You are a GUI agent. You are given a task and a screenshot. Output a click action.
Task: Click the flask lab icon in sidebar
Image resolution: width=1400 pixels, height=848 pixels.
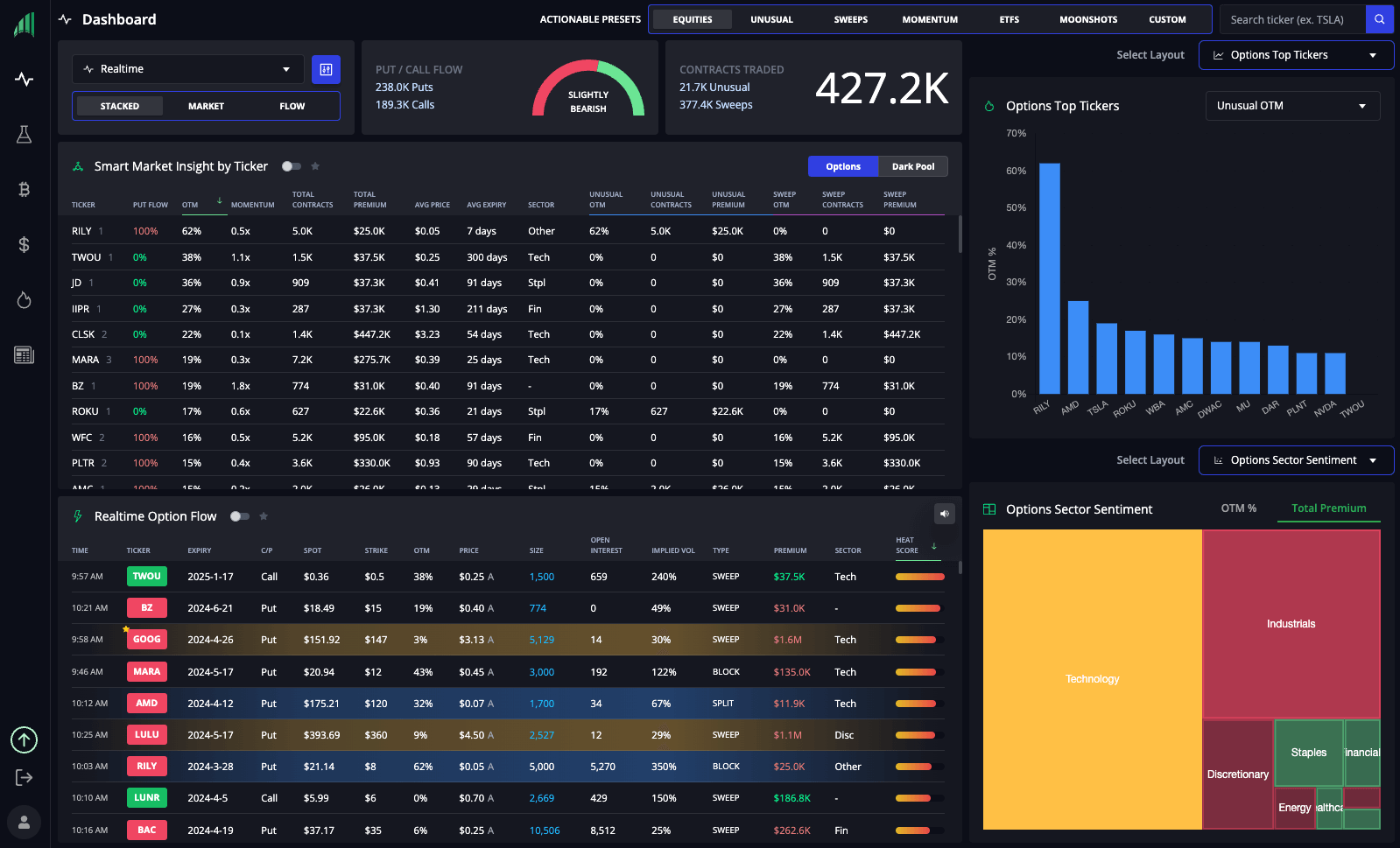coord(24,134)
